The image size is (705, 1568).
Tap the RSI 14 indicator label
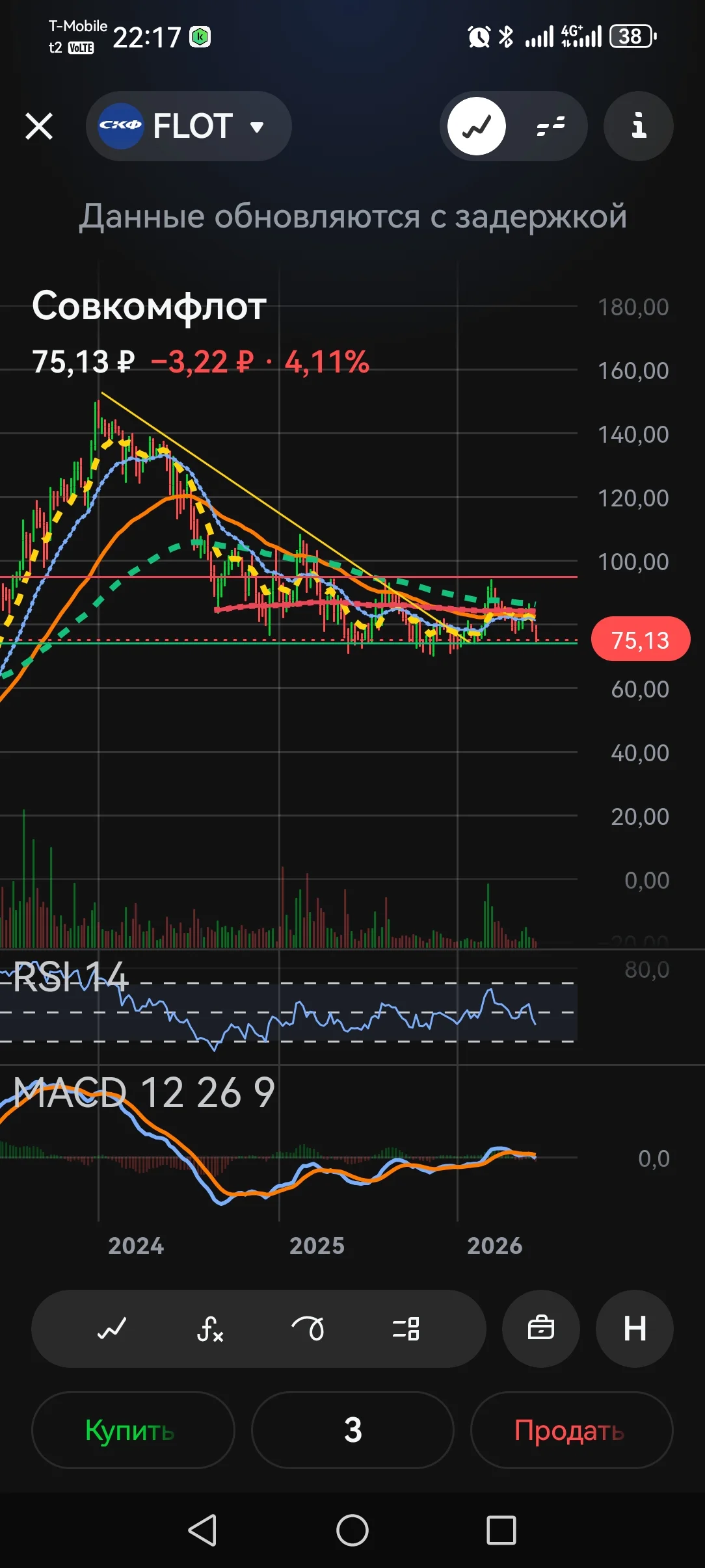click(x=70, y=977)
